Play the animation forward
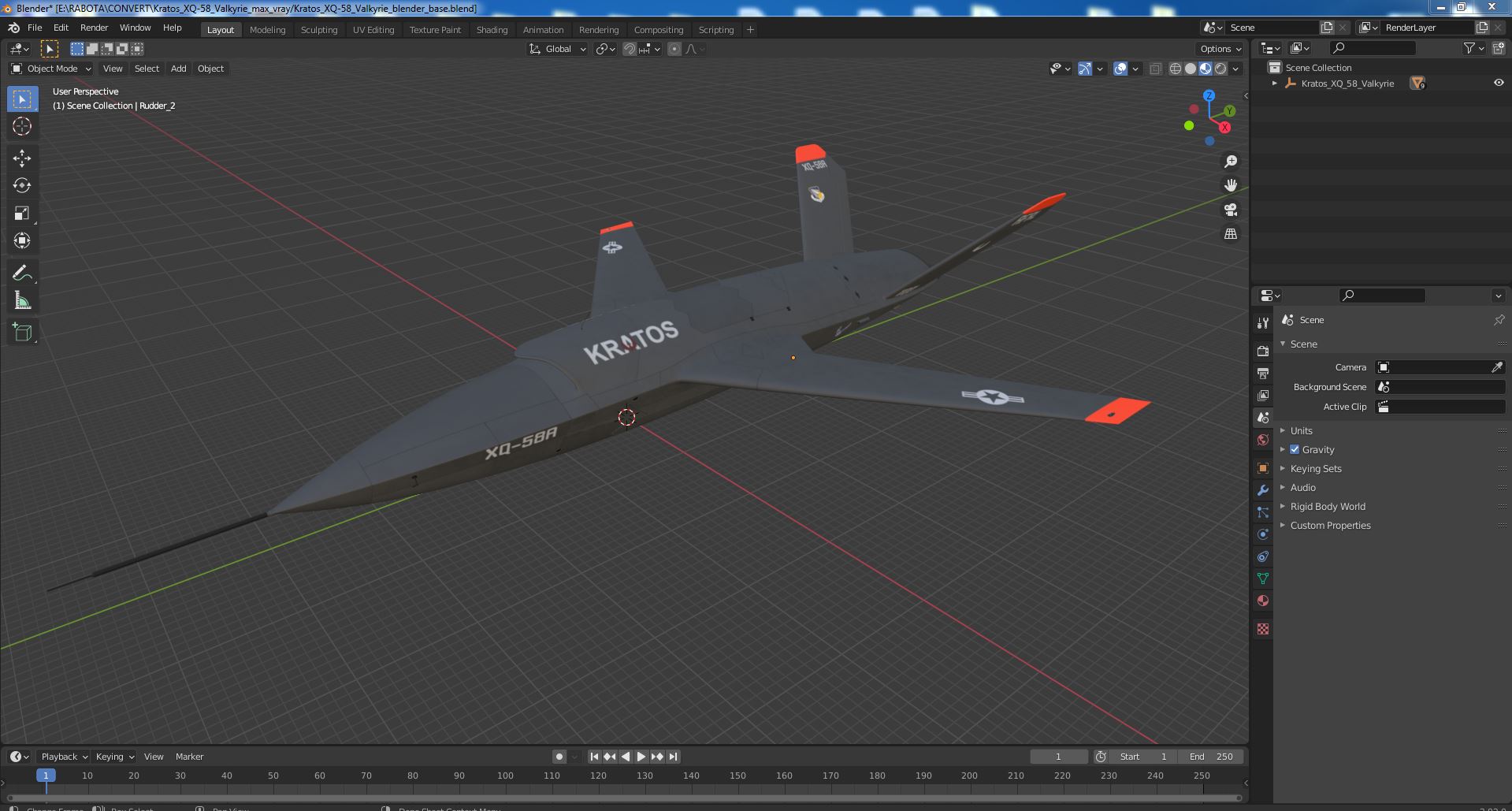This screenshot has width=1512, height=811. coord(641,757)
